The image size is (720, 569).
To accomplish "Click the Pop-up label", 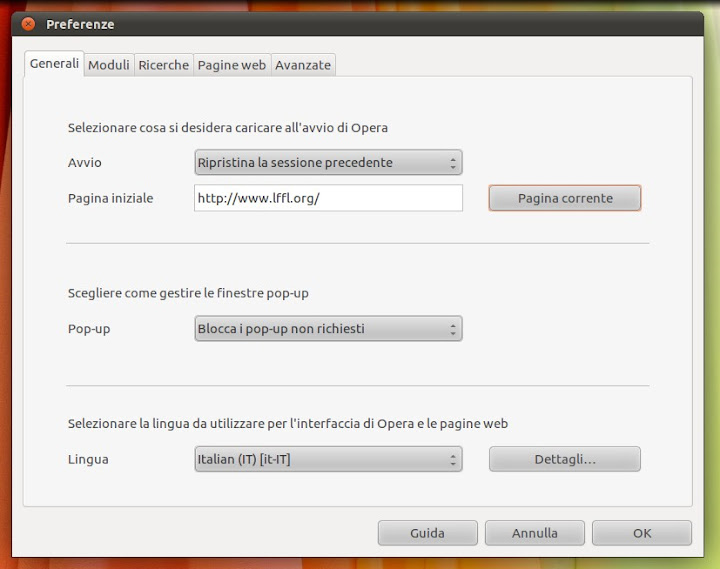I will 89,329.
